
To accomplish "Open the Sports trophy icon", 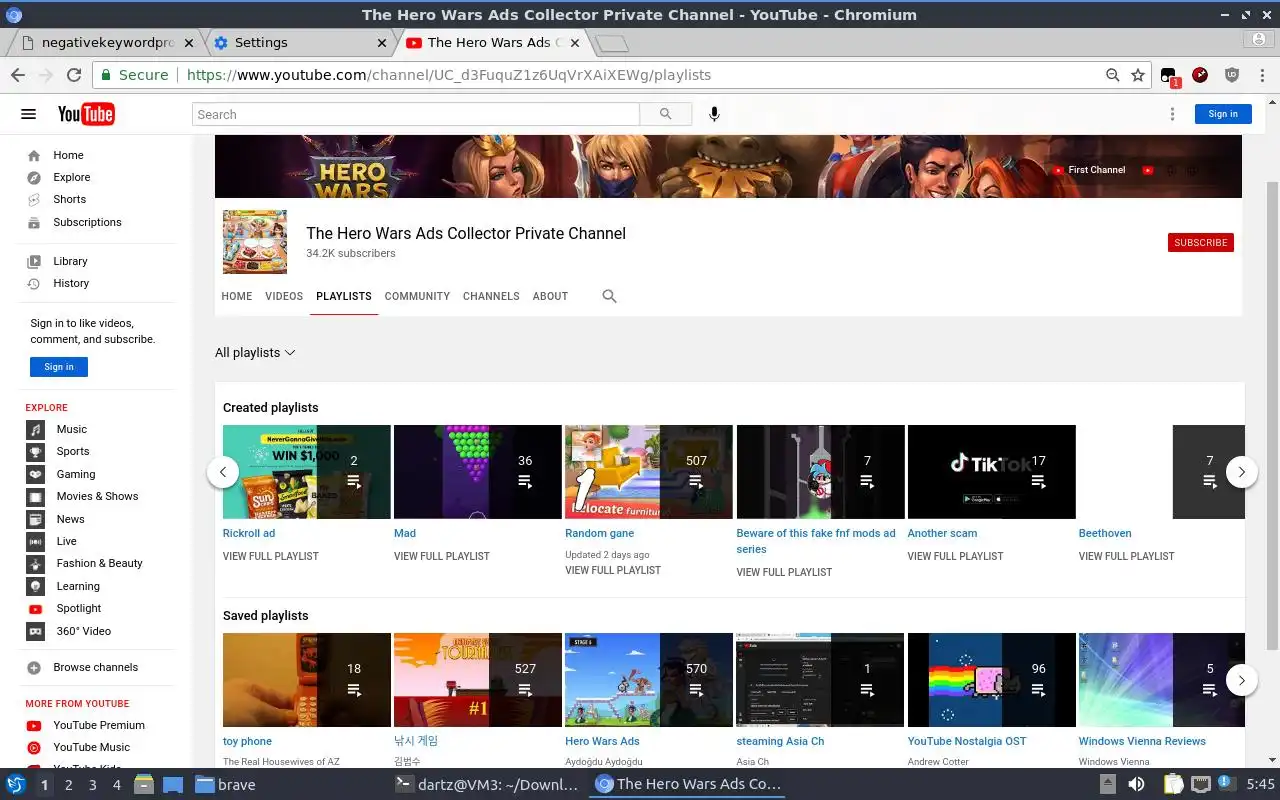I will coord(36,451).
